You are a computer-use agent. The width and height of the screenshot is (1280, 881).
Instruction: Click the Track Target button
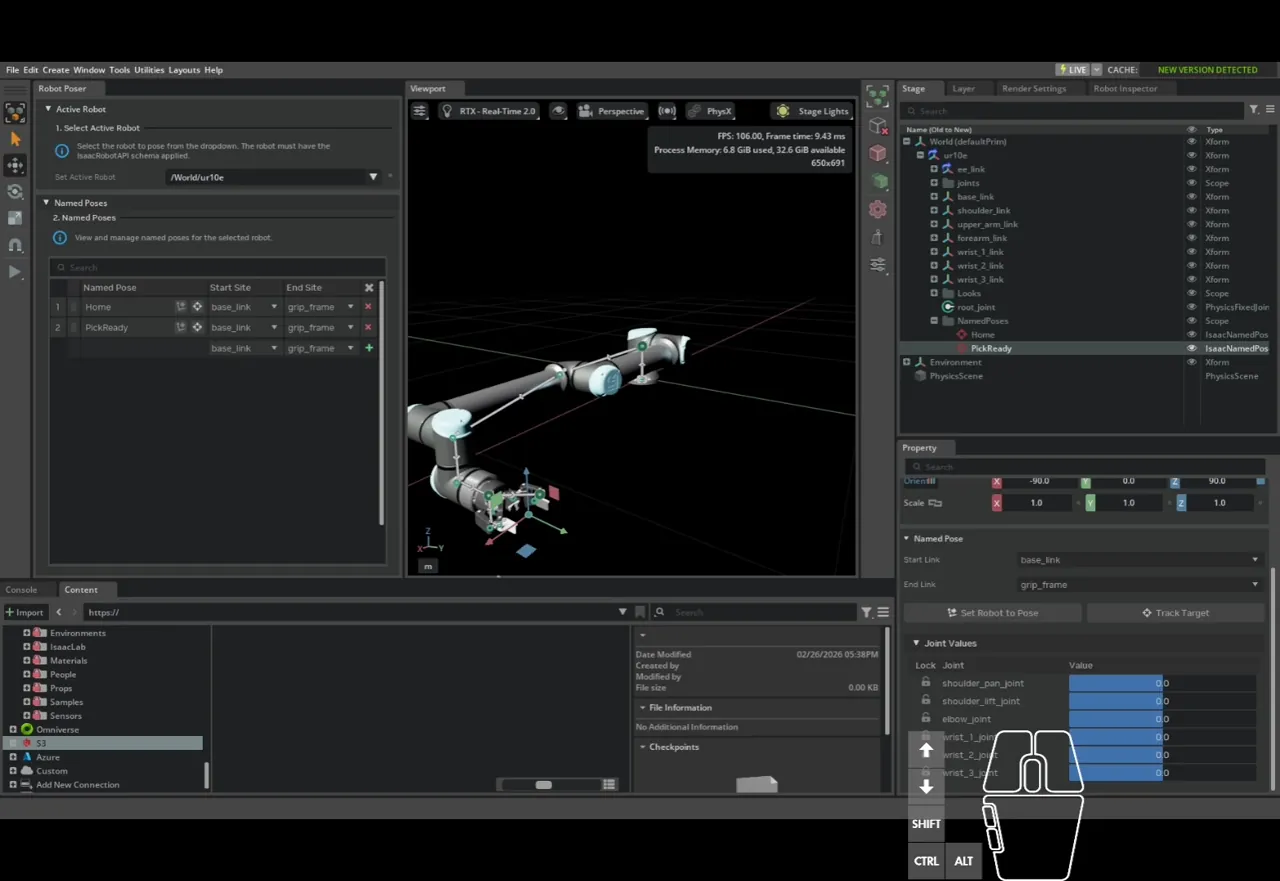pos(1175,613)
